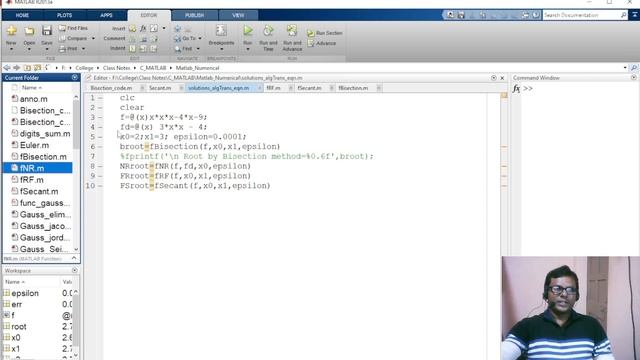Open Workspace panel actions menu

click(x=75, y=270)
